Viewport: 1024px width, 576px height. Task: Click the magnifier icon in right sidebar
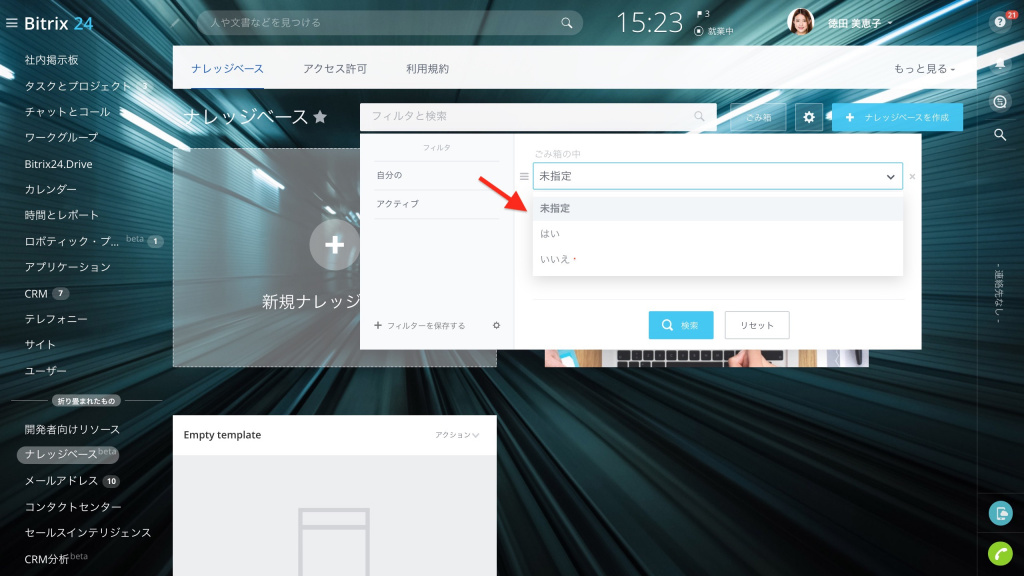(1000, 135)
